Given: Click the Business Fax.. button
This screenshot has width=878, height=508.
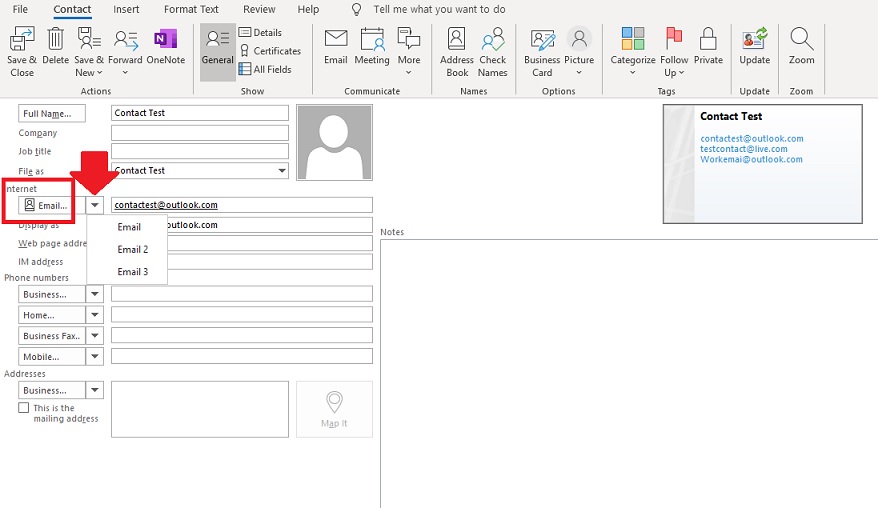Looking at the screenshot, I should coord(52,335).
